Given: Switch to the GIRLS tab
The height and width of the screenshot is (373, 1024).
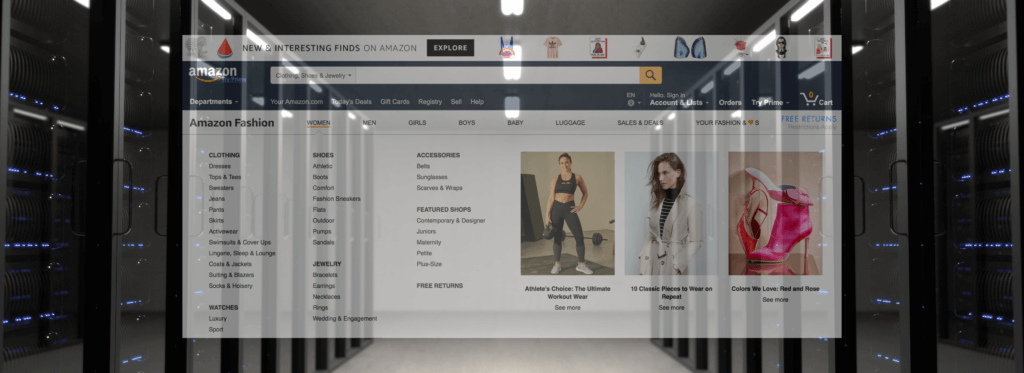Looking at the screenshot, I should [x=417, y=123].
